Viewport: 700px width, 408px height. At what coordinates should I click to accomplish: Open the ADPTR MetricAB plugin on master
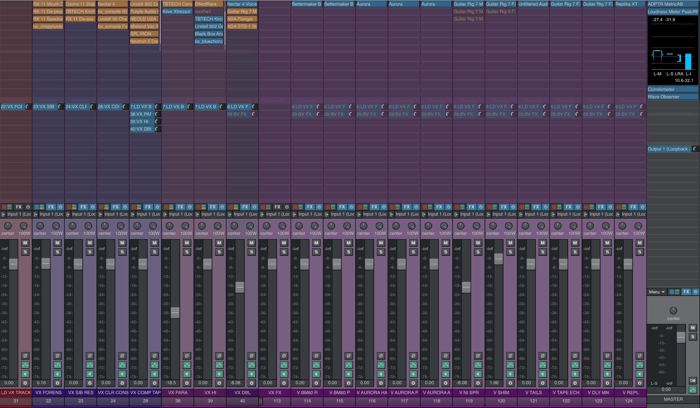click(673, 4)
